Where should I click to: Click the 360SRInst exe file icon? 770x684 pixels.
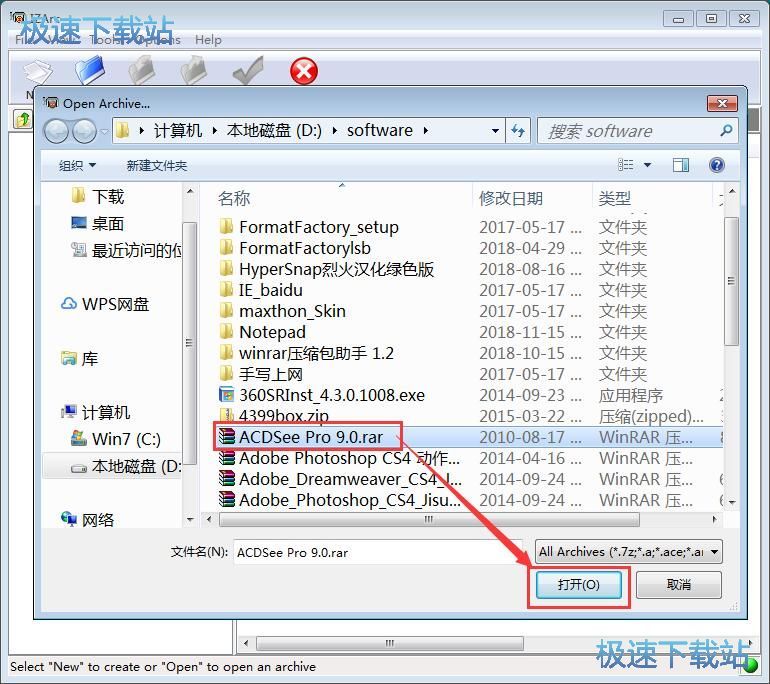tap(226, 394)
